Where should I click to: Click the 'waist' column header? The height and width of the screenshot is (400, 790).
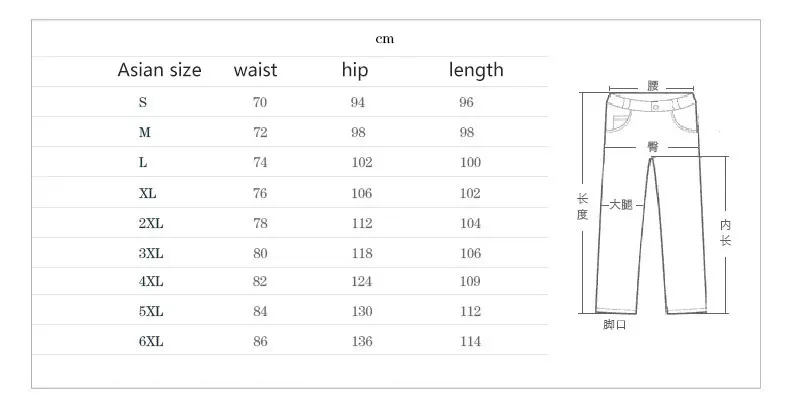(x=255, y=70)
